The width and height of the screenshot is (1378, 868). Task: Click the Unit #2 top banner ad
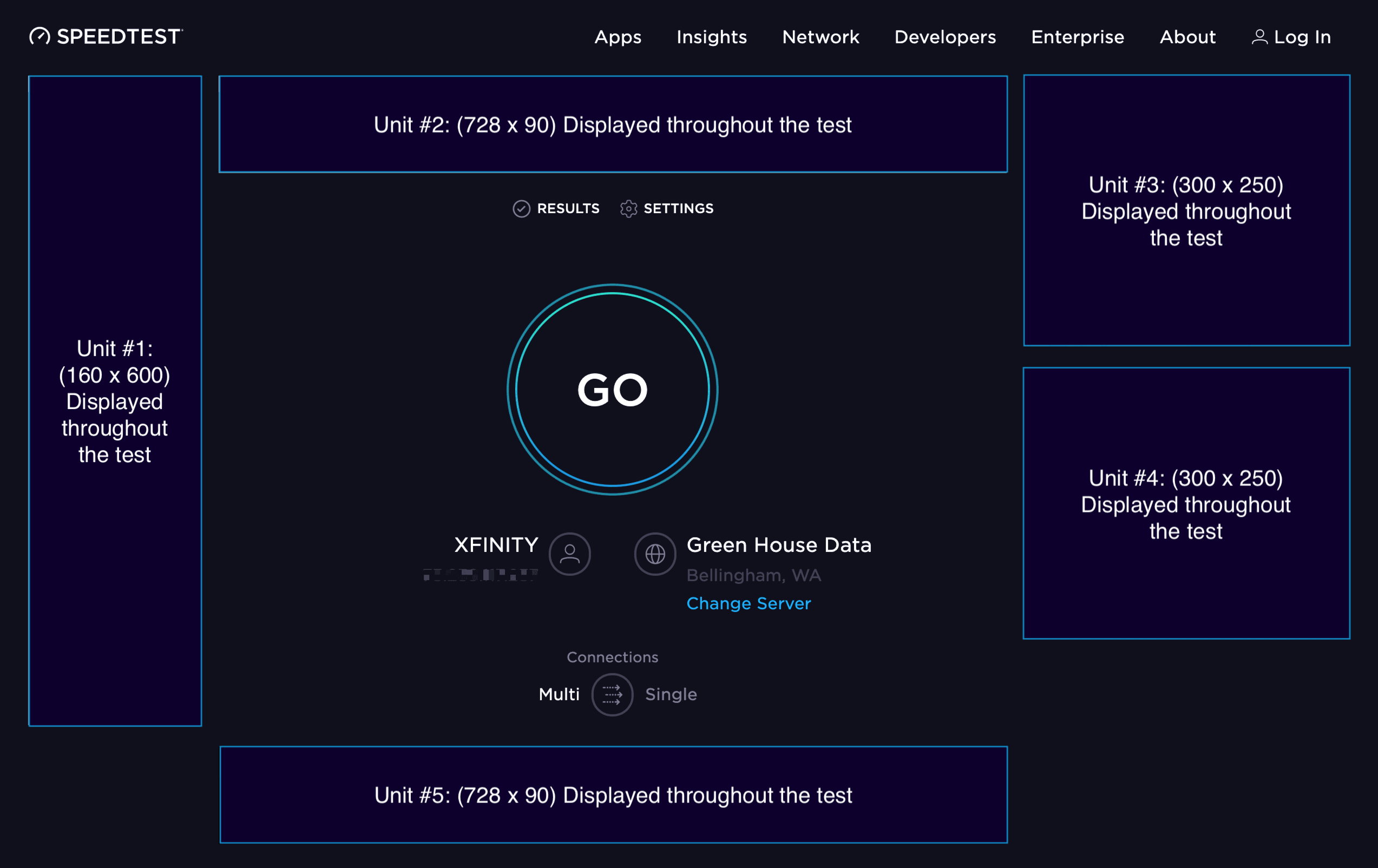[612, 124]
